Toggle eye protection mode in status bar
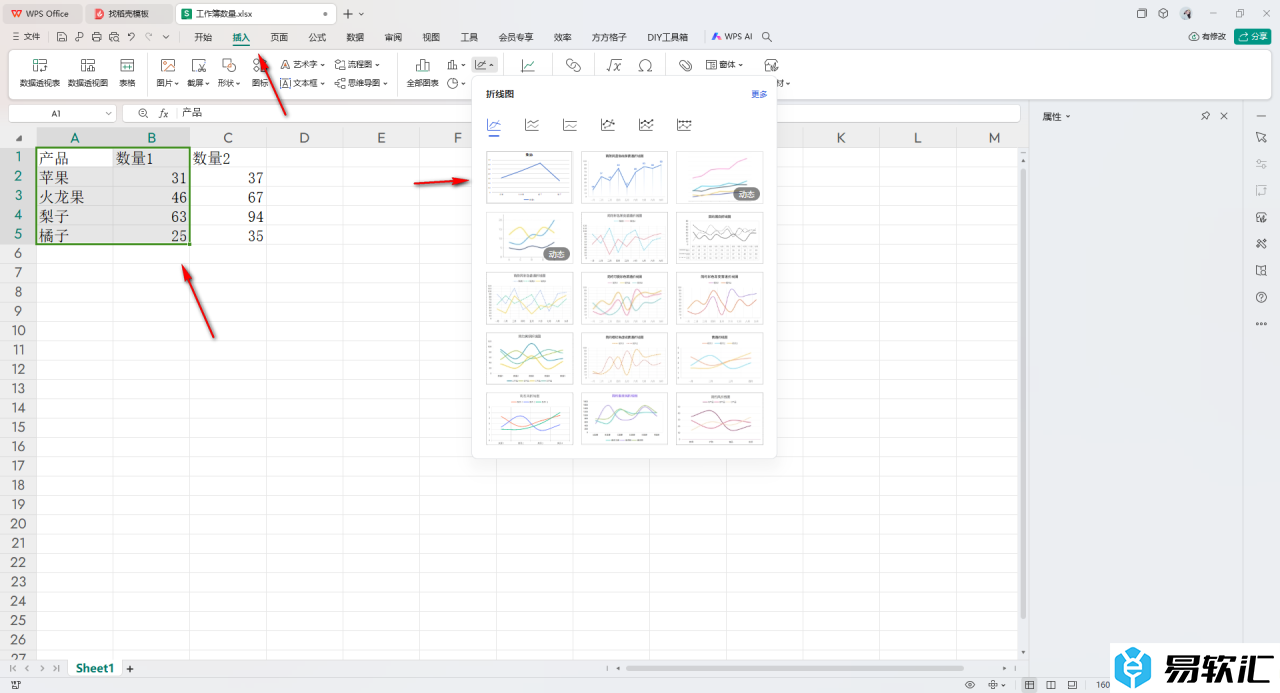Screen dimensions: 1280x693 coord(970,685)
